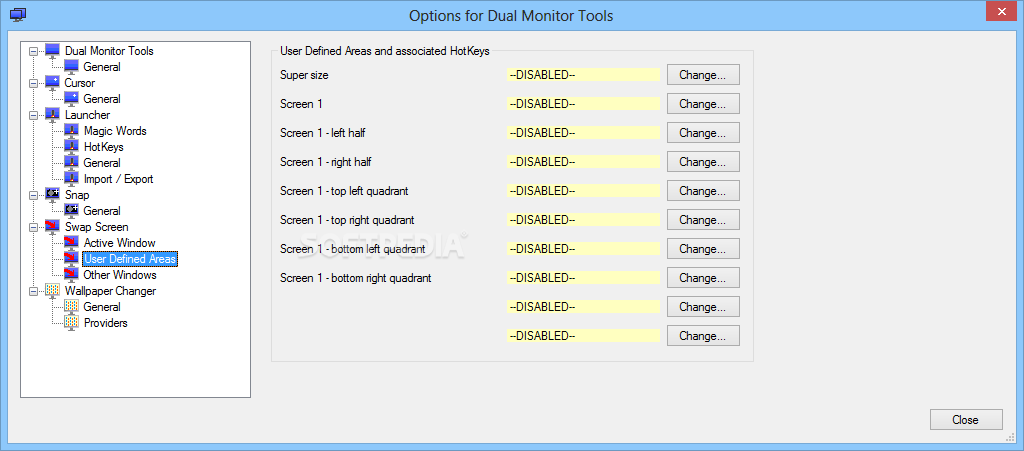
Task: Click the bottom right quadrant hotkey field
Action: (x=583, y=278)
